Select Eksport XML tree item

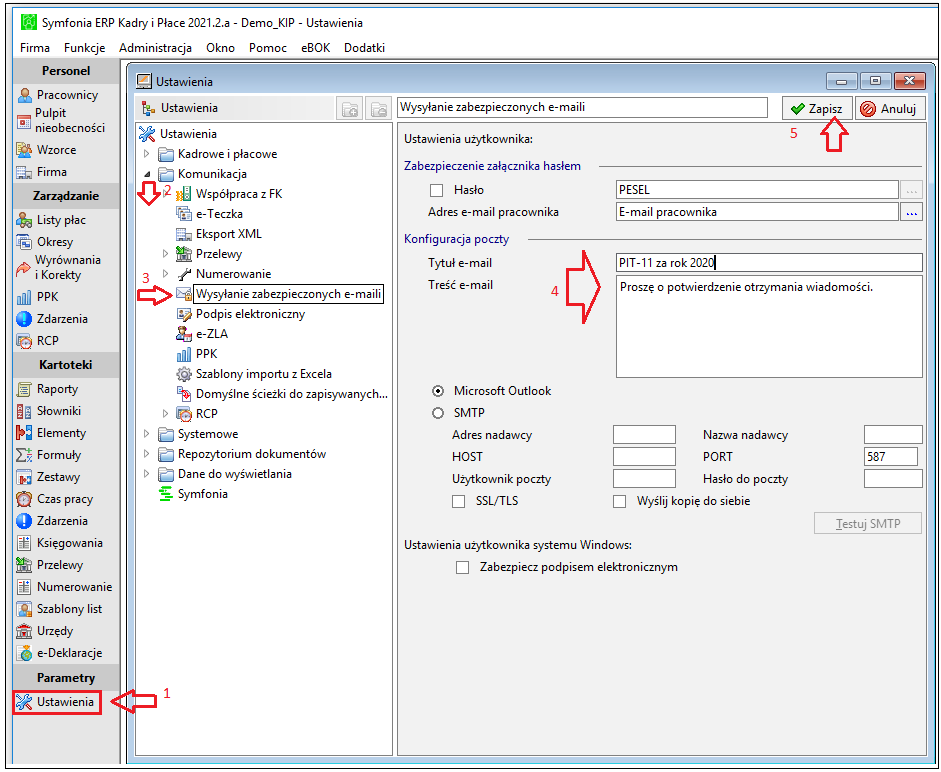click(x=229, y=234)
